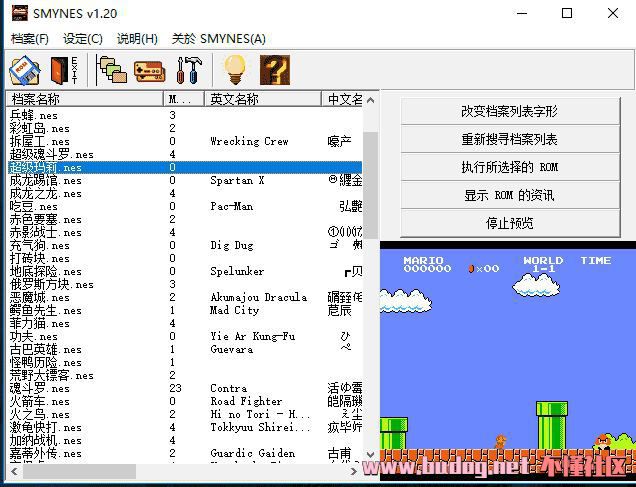636x487 pixels.
Task: Click the Yie Ar Kung-Fu English name cell
Action: coord(253,336)
